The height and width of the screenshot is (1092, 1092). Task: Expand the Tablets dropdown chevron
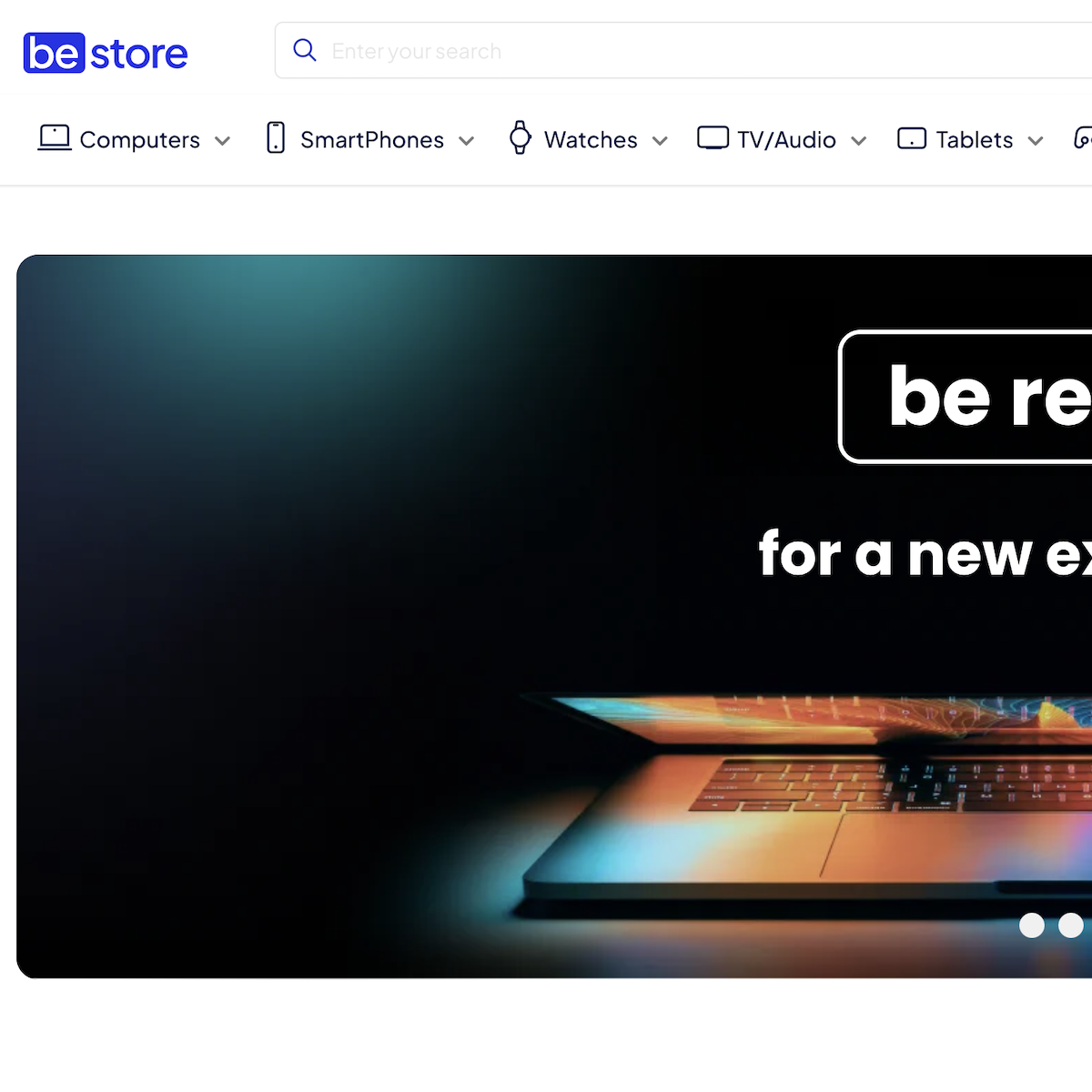tap(1036, 141)
